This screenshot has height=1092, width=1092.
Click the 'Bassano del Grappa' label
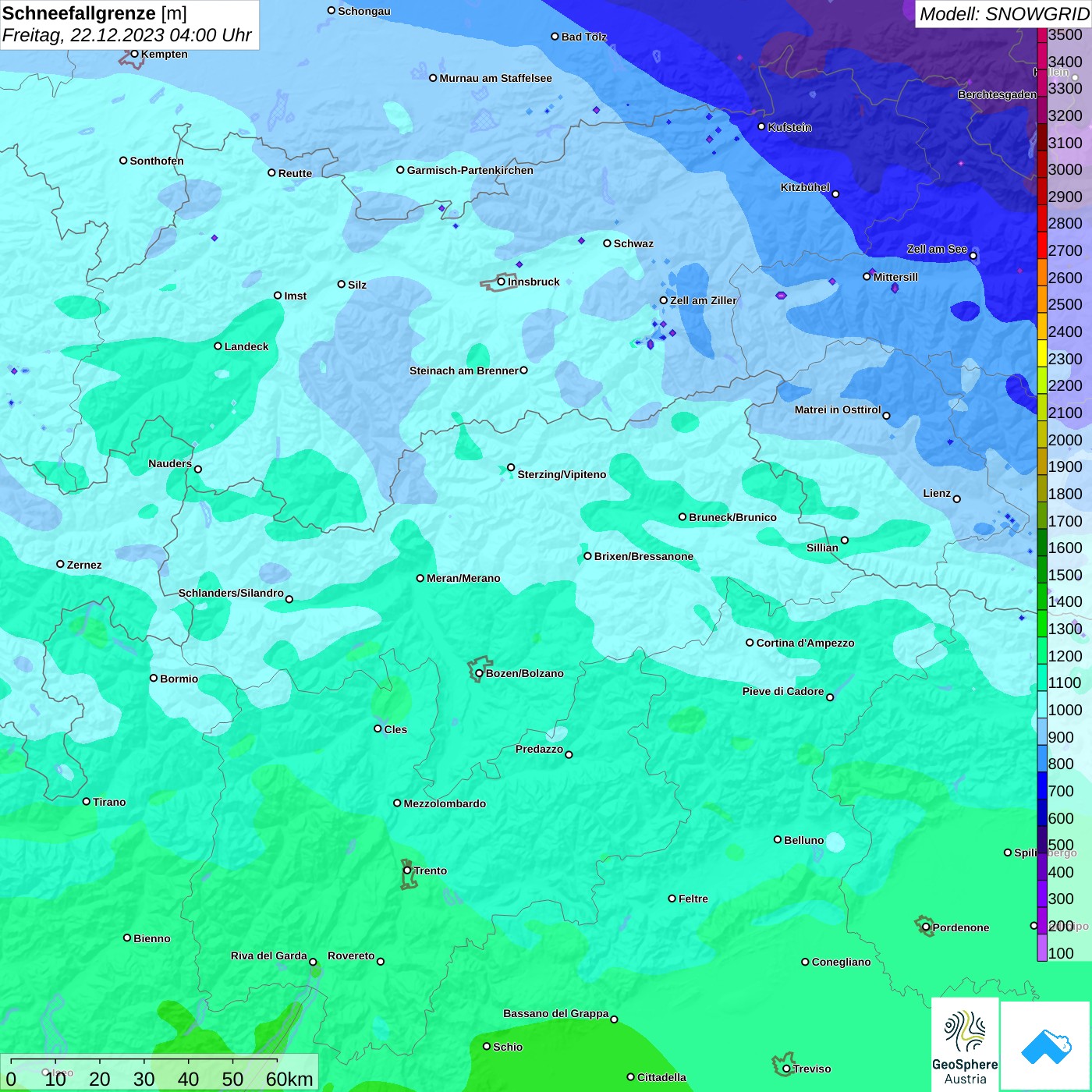[x=556, y=1013]
